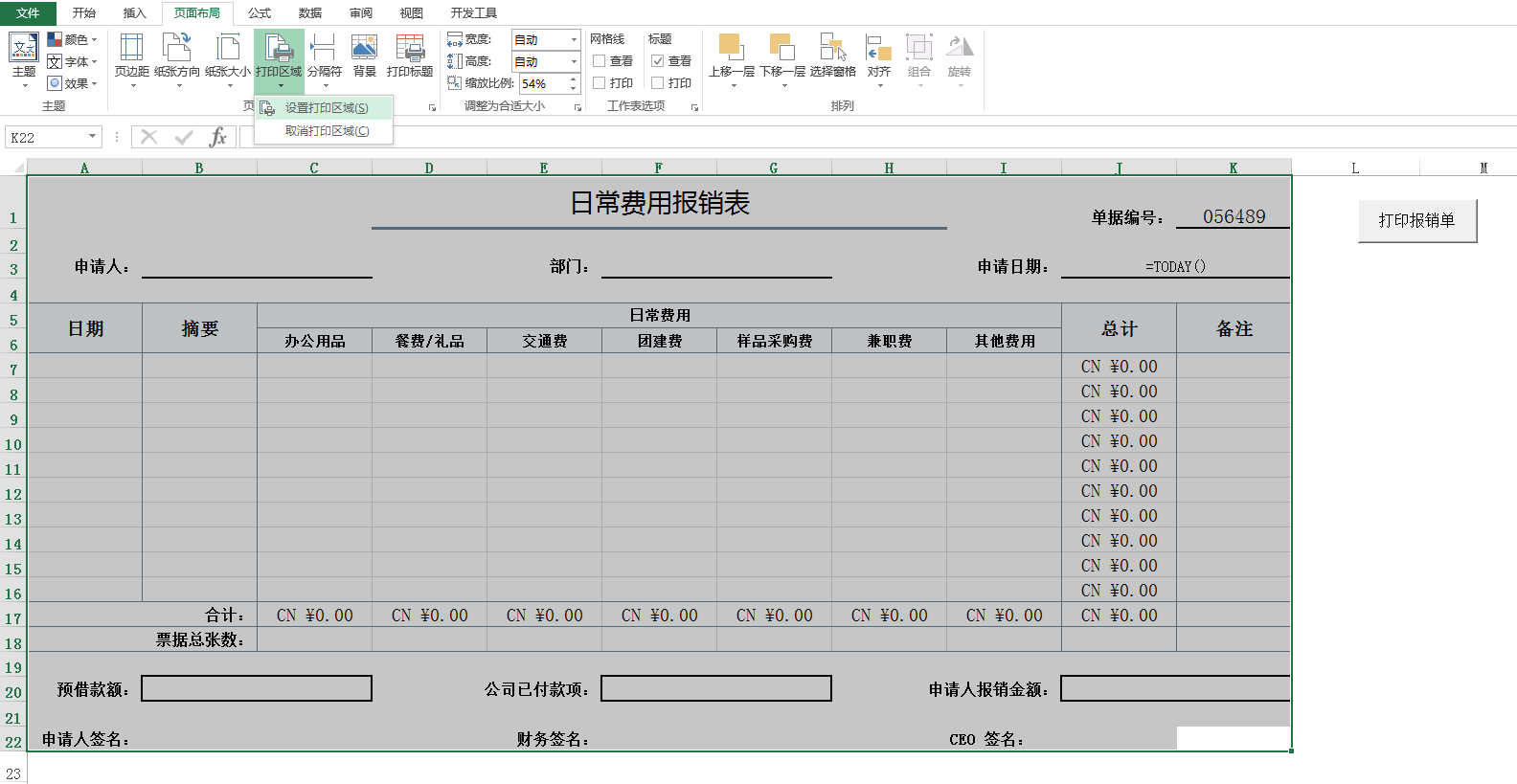This screenshot has width=1517, height=784.
Task: Switch to the 视图 tab
Action: click(412, 13)
